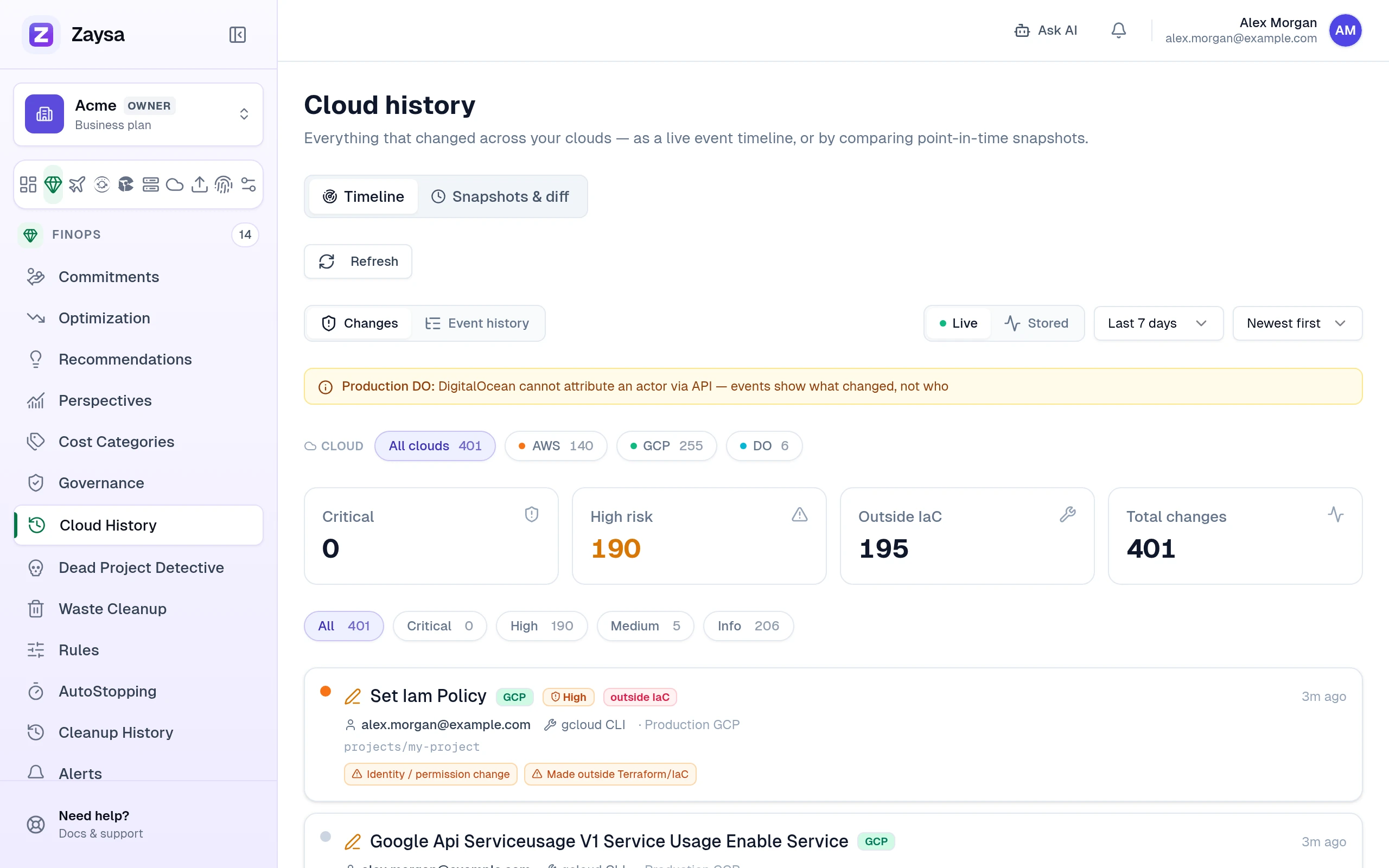Image resolution: width=1389 pixels, height=868 pixels.
Task: Select the Changes sub-tab
Action: (x=360, y=323)
